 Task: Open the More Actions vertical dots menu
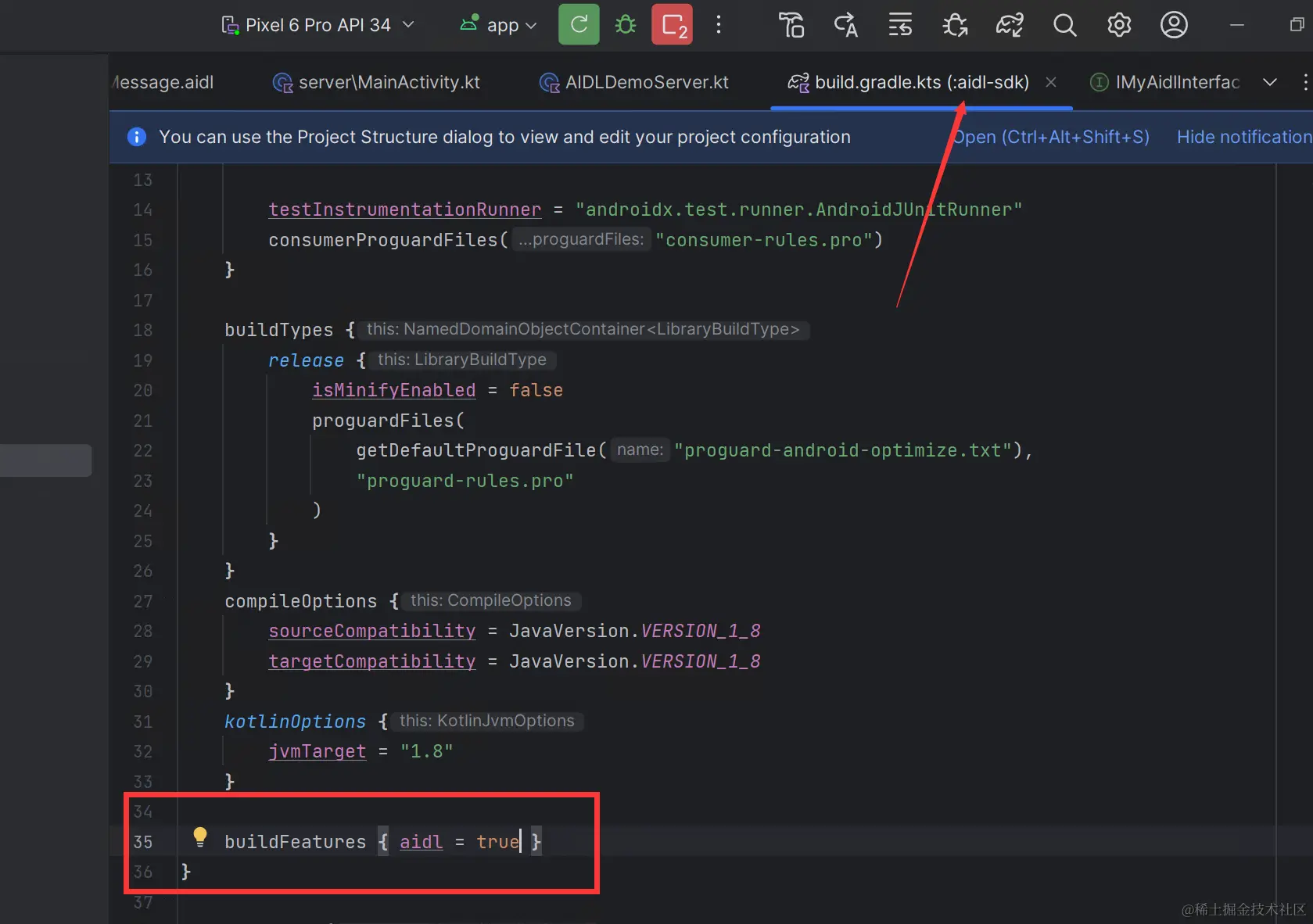719,25
